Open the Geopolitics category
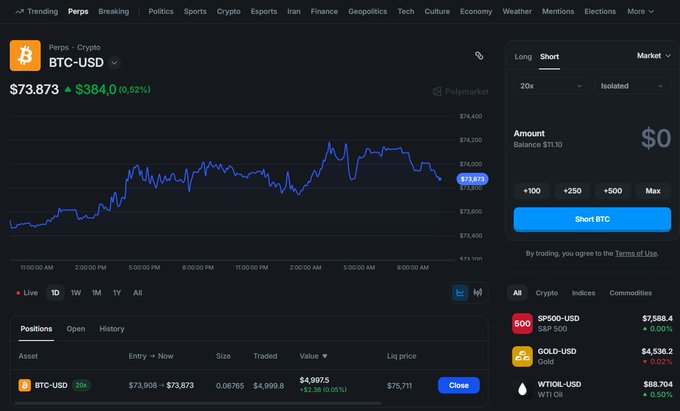 [367, 12]
